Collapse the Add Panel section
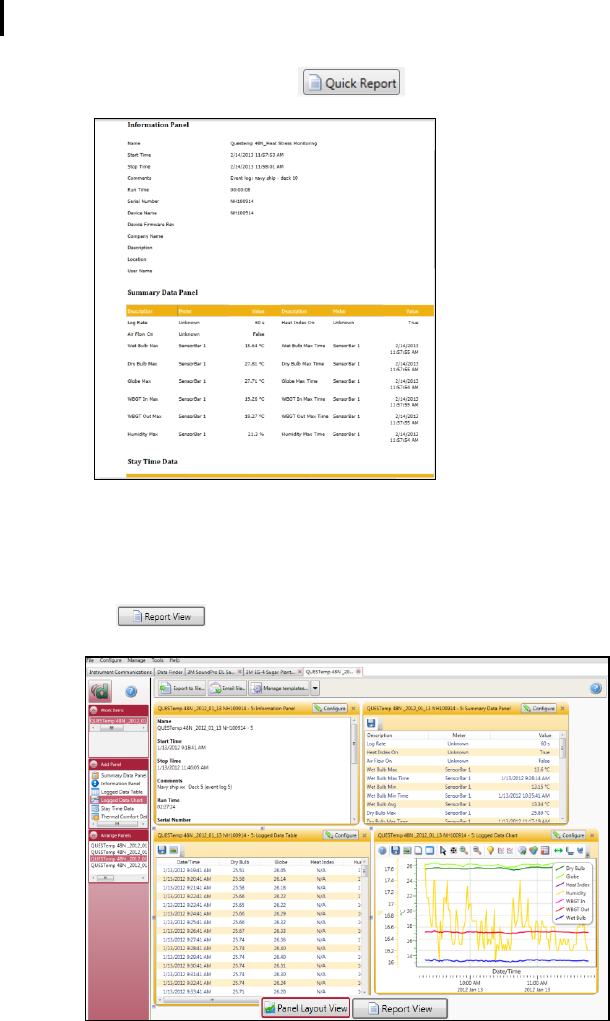Viewport: 610px width, 1021px height. (x=94, y=764)
